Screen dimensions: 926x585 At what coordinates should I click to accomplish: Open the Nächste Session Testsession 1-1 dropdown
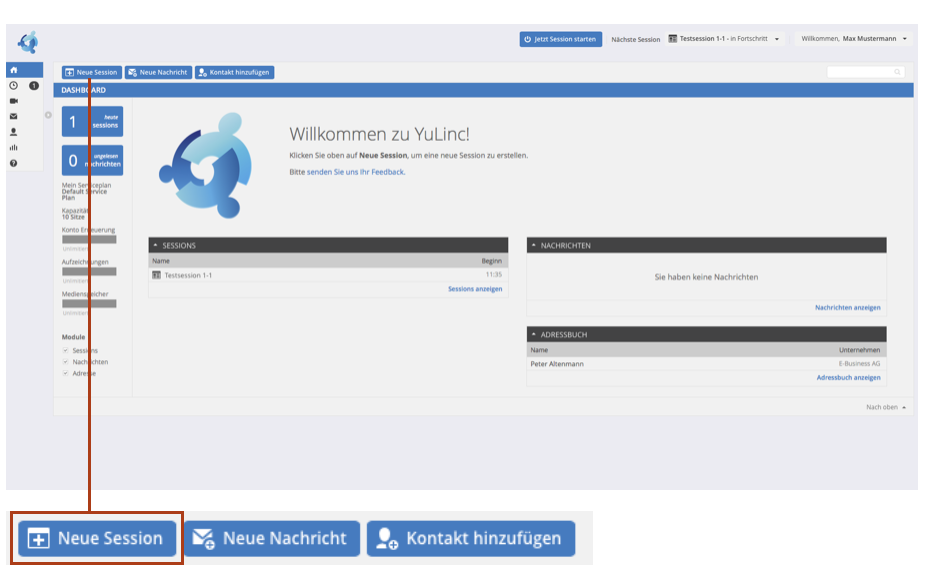coord(724,39)
